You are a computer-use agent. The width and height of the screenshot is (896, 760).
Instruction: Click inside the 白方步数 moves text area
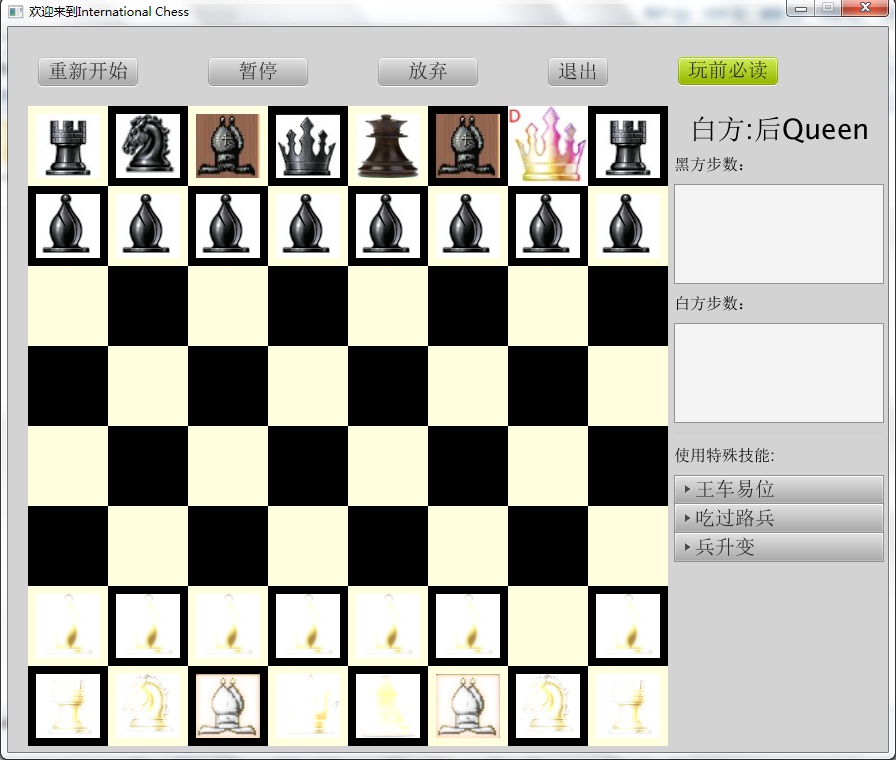click(779, 370)
